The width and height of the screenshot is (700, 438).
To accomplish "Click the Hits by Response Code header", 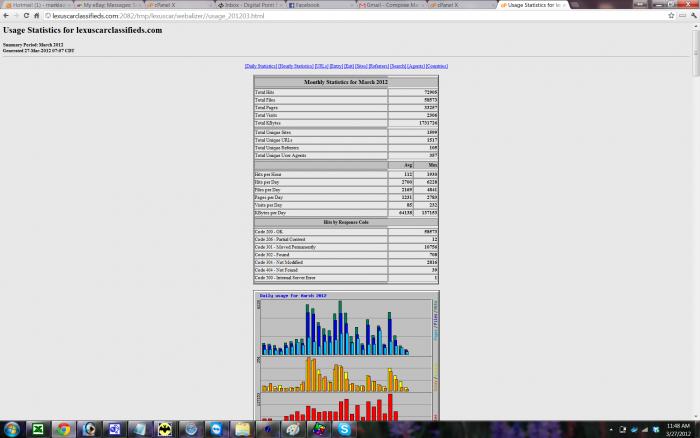I will [x=346, y=222].
